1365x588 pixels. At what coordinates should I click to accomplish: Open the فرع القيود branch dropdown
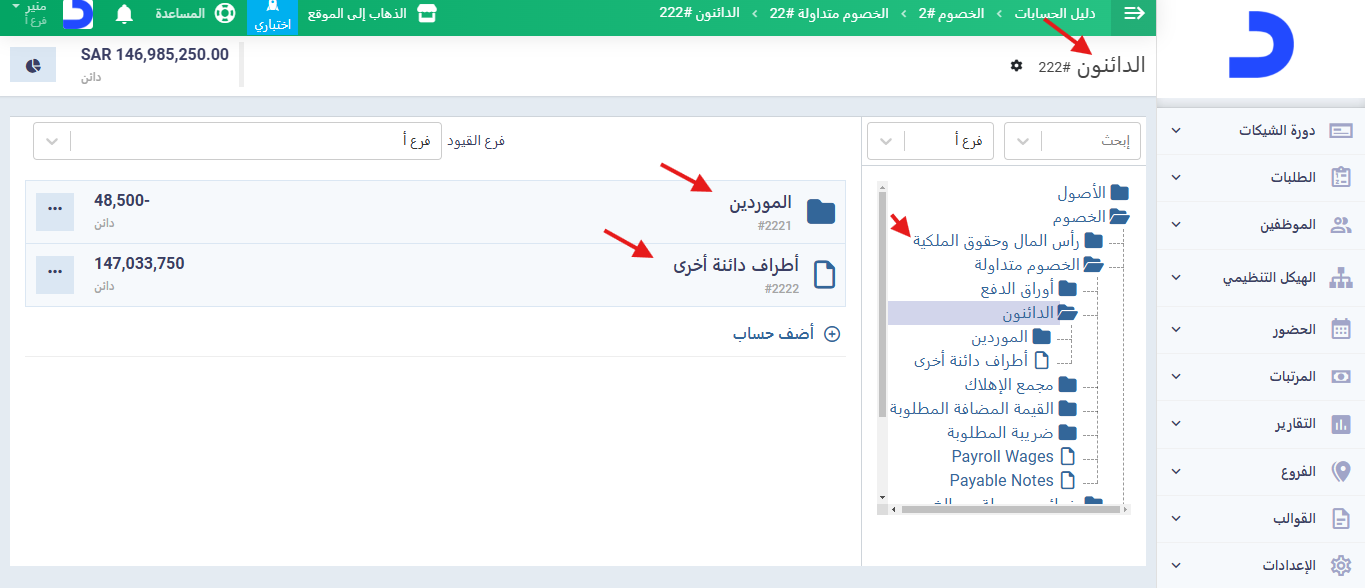click(238, 141)
